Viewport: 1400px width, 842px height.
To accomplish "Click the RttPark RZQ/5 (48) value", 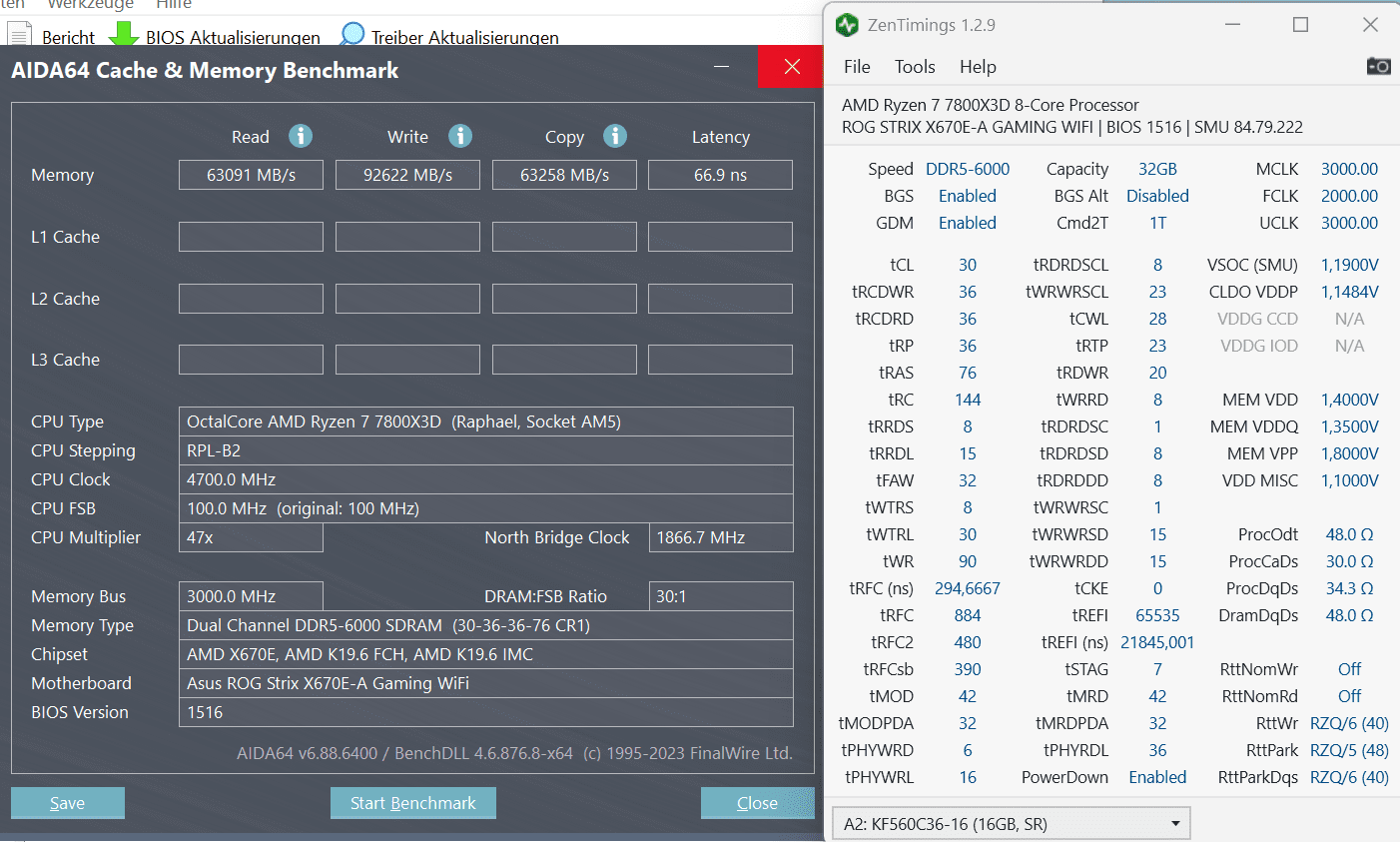I will point(1349,750).
